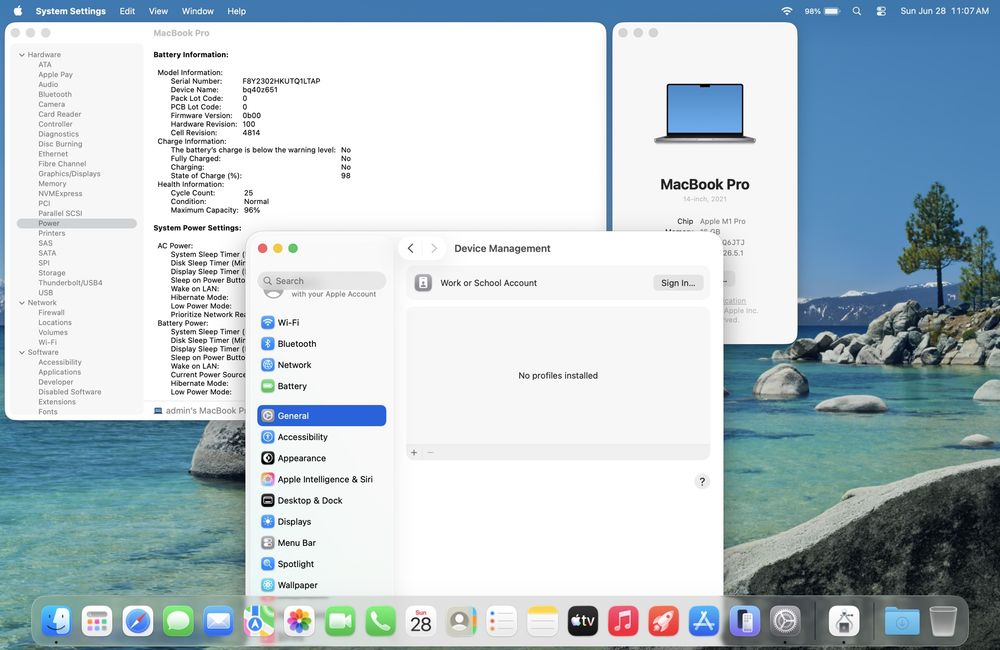Collapse the Software section in System Information
Image resolution: width=1000 pixels, height=650 pixels.
pyautogui.click(x=22, y=352)
